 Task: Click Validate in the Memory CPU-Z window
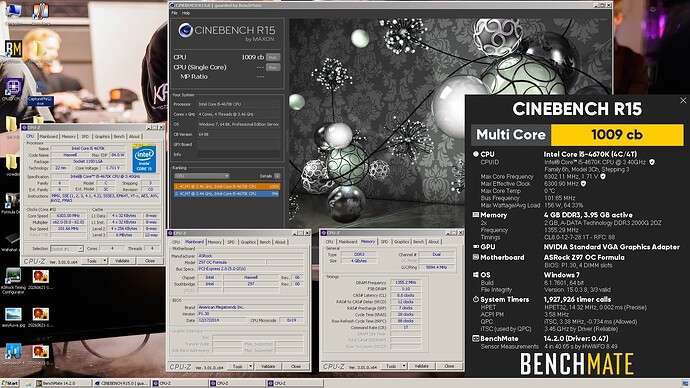pos(421,366)
